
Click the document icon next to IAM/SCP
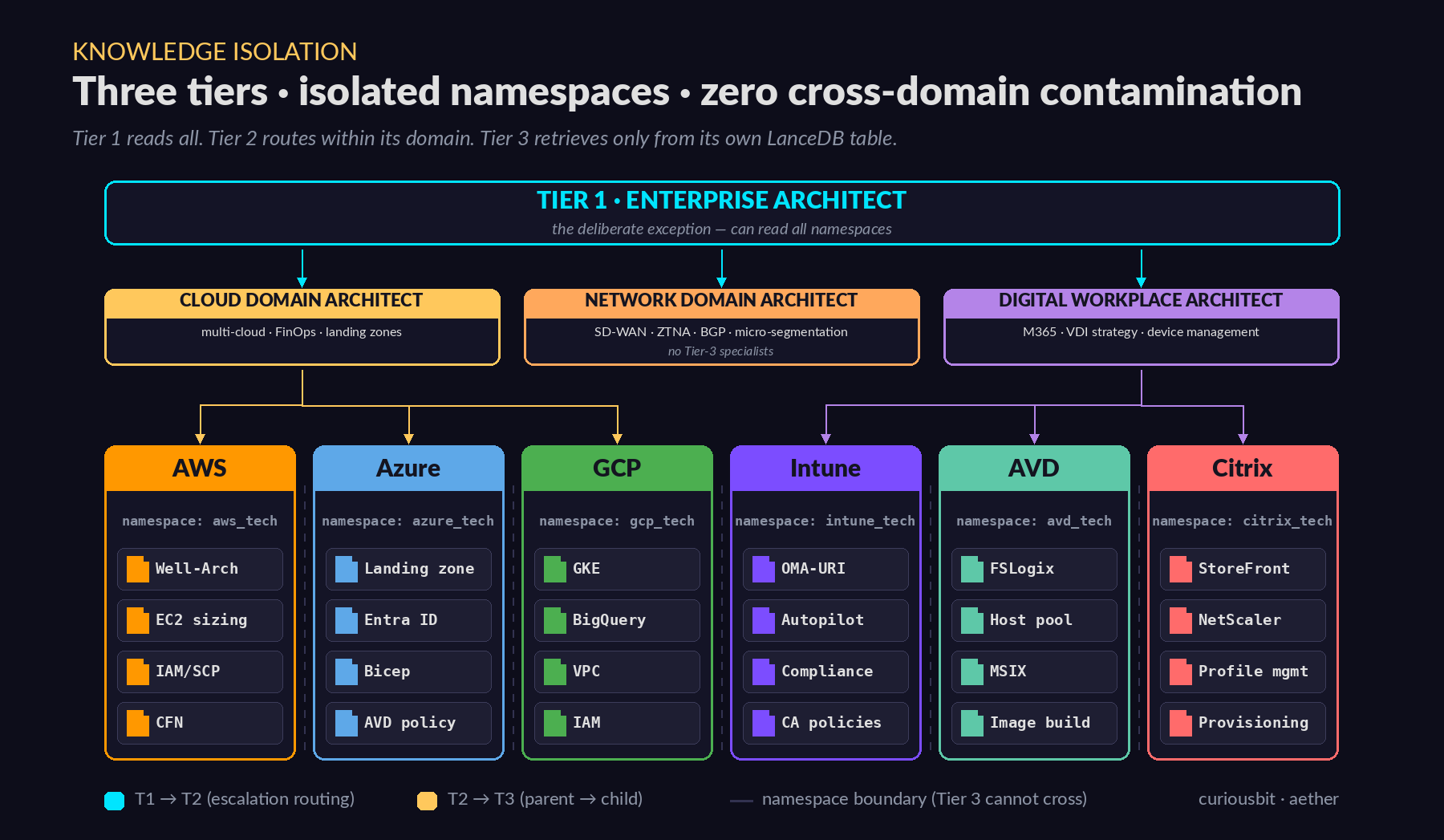point(138,672)
